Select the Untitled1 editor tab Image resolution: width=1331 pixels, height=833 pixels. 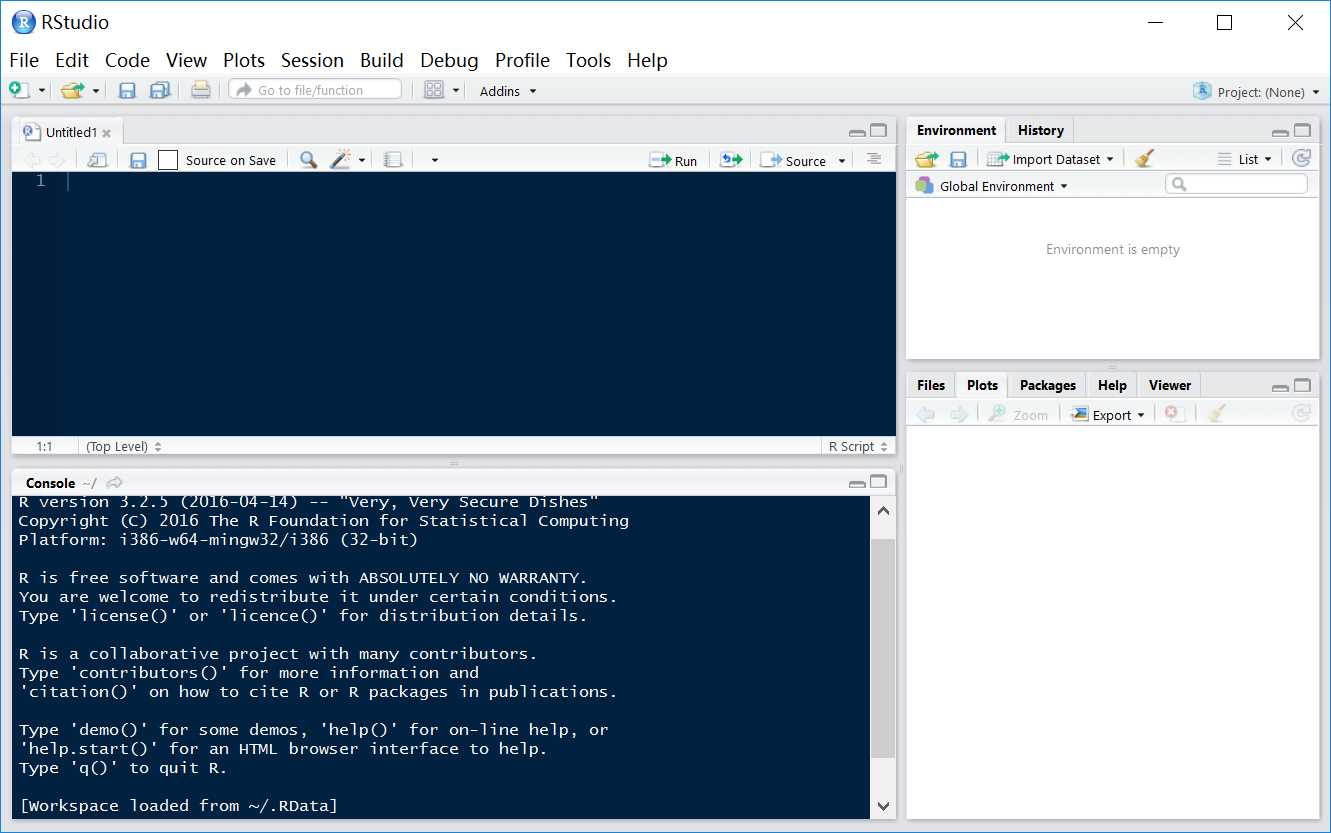point(71,132)
